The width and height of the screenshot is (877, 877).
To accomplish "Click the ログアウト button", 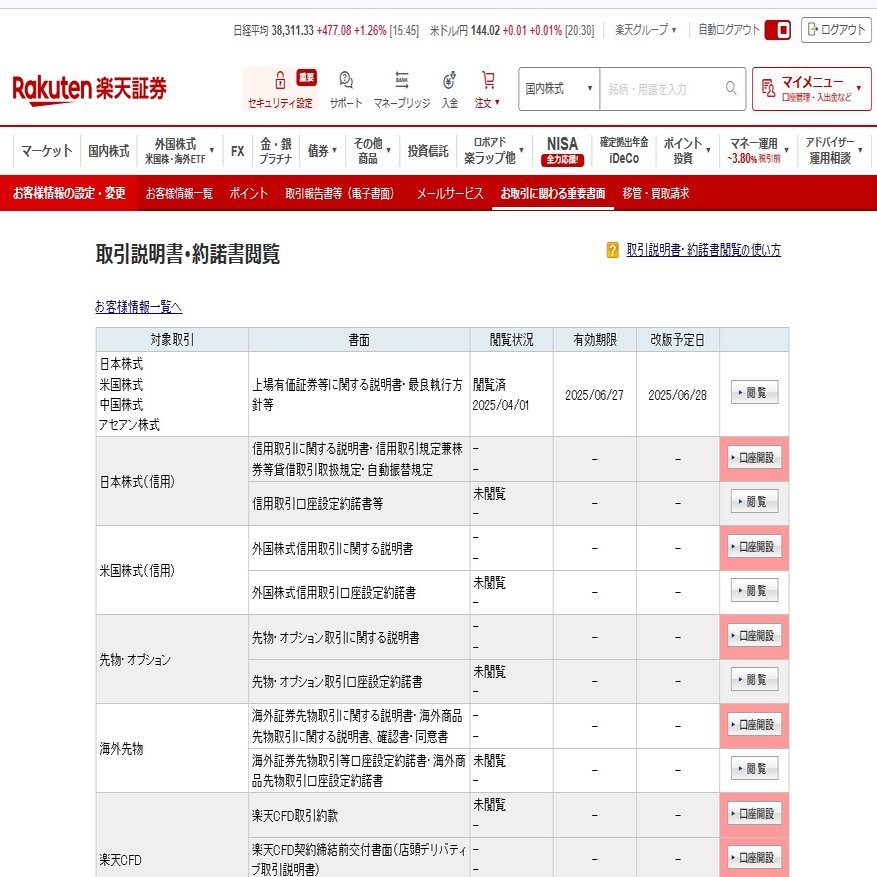I will click(x=836, y=30).
